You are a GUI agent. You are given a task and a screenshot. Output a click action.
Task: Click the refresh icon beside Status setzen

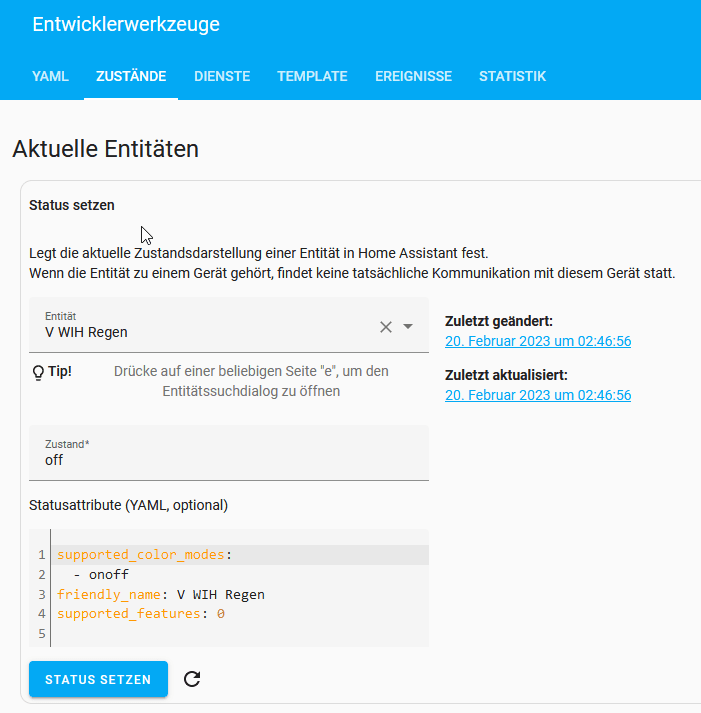(193, 679)
